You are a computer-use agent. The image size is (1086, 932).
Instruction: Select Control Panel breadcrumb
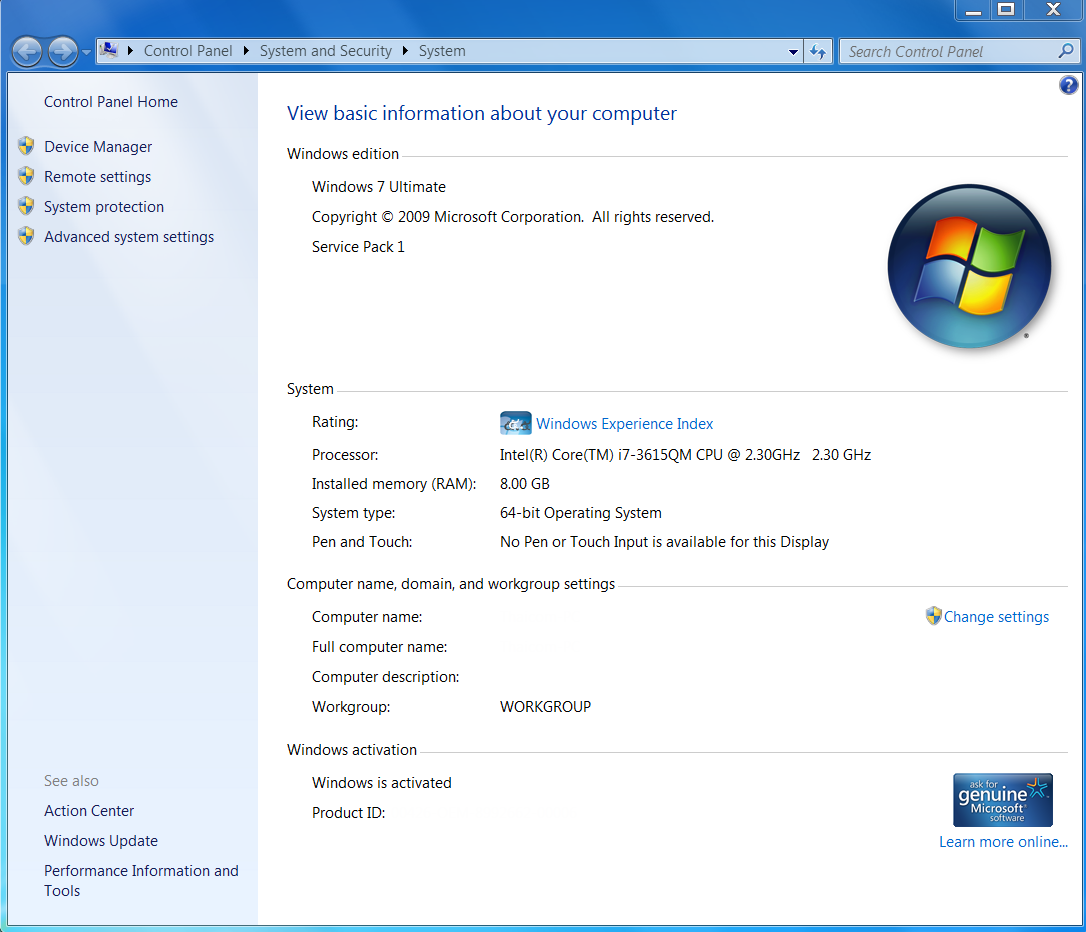point(188,51)
